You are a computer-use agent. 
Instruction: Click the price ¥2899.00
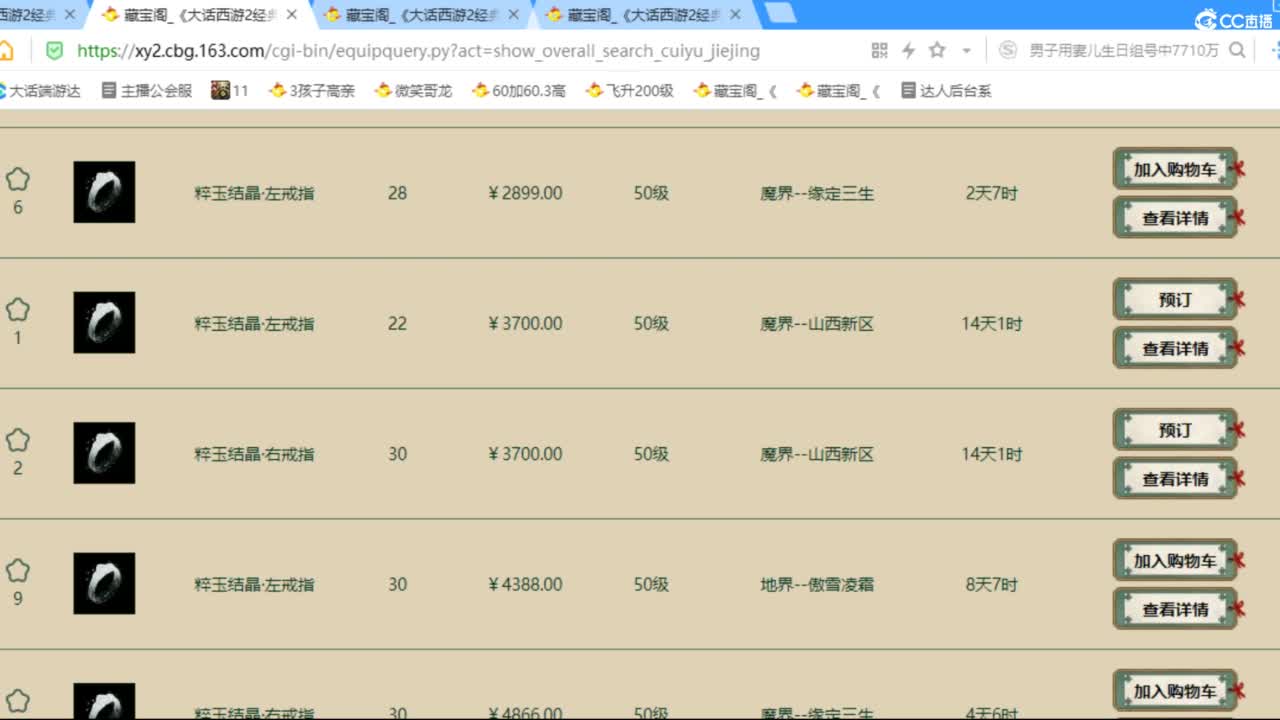tap(525, 193)
